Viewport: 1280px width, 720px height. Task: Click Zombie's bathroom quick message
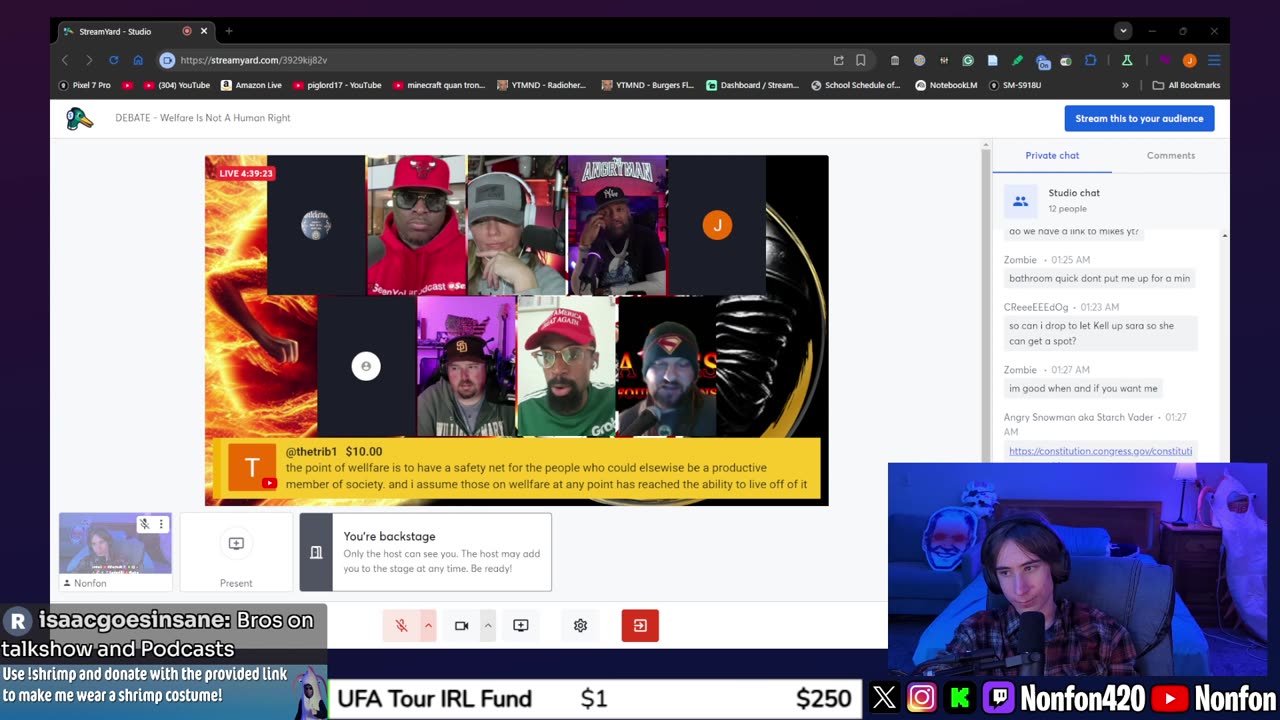tap(1100, 278)
